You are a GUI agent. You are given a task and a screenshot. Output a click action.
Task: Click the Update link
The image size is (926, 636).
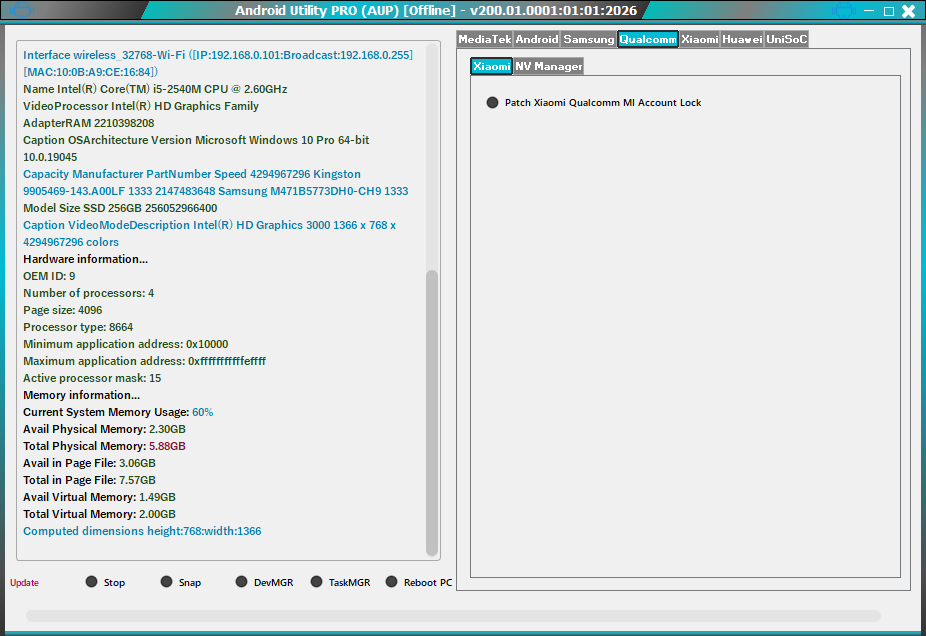[22, 582]
